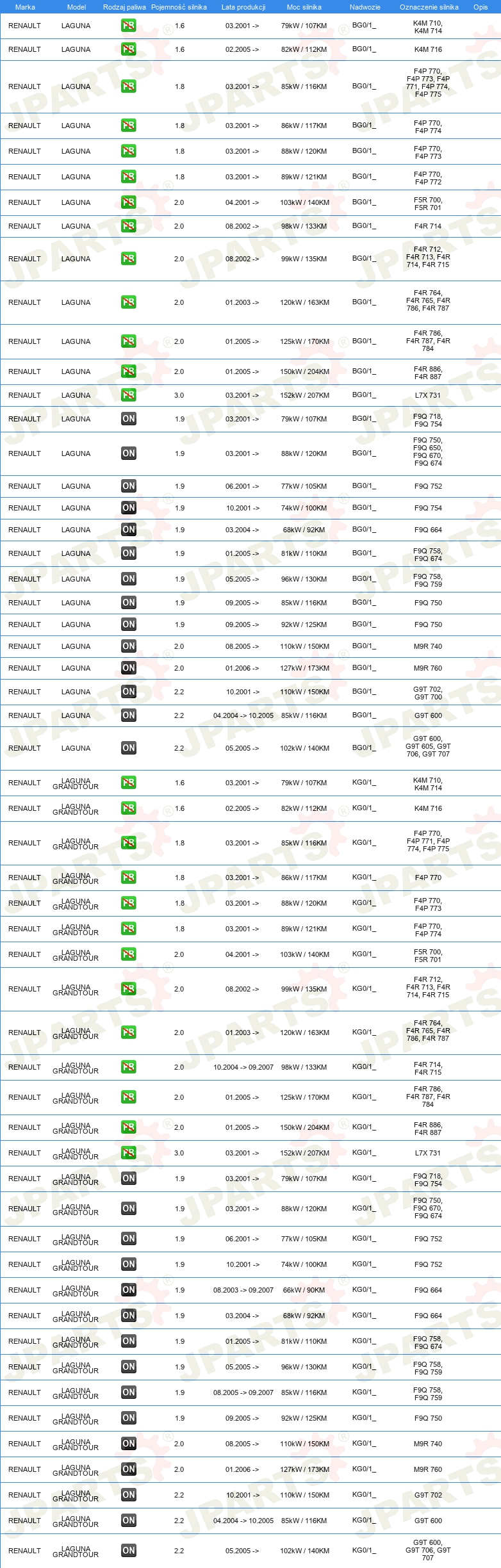The width and height of the screenshot is (501, 1568).
Task: Click petrol icon in Grandtour 10.2004 -> 09.2007 row
Action: point(128,1067)
